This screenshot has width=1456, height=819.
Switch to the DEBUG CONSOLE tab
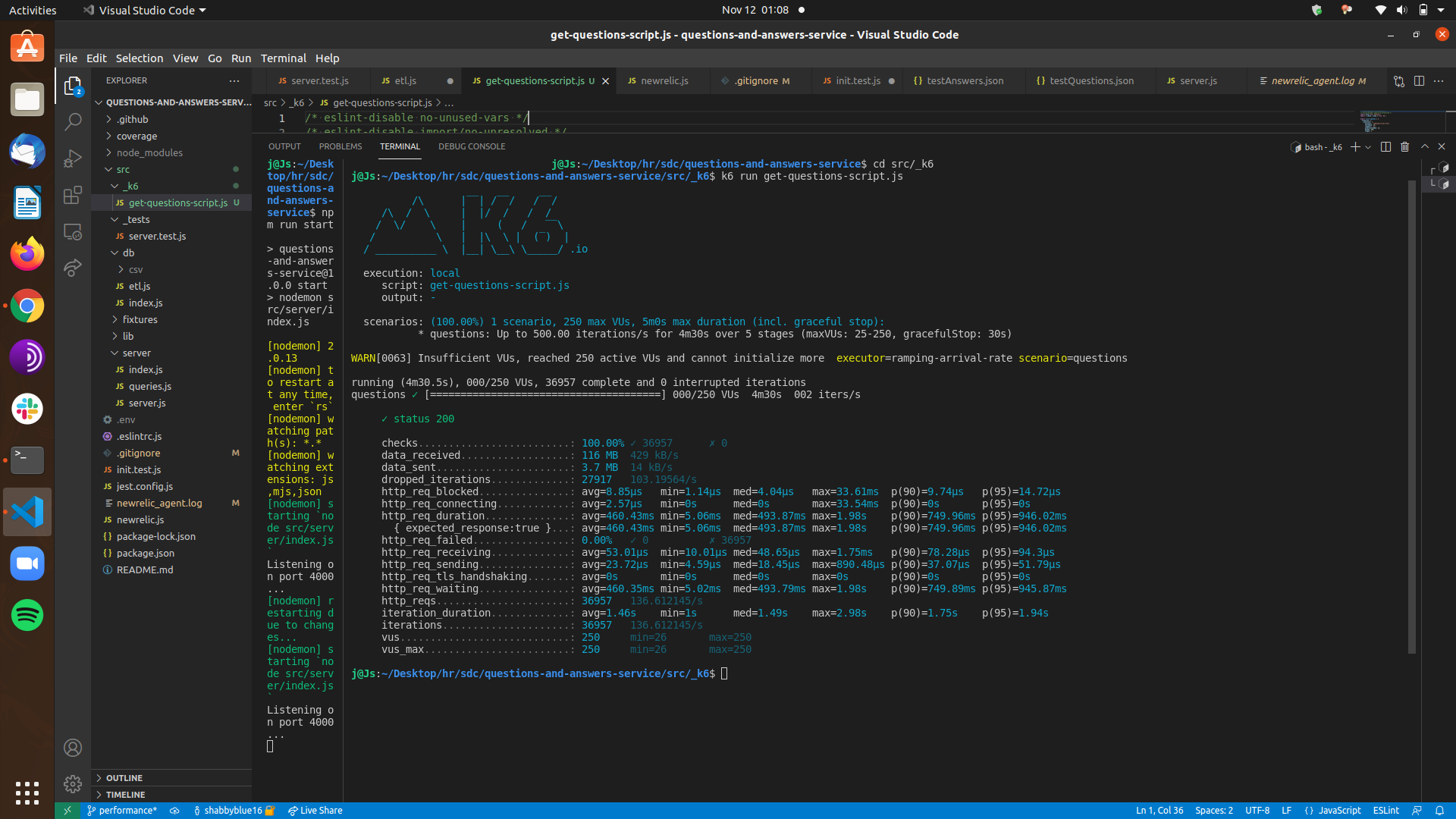point(472,146)
